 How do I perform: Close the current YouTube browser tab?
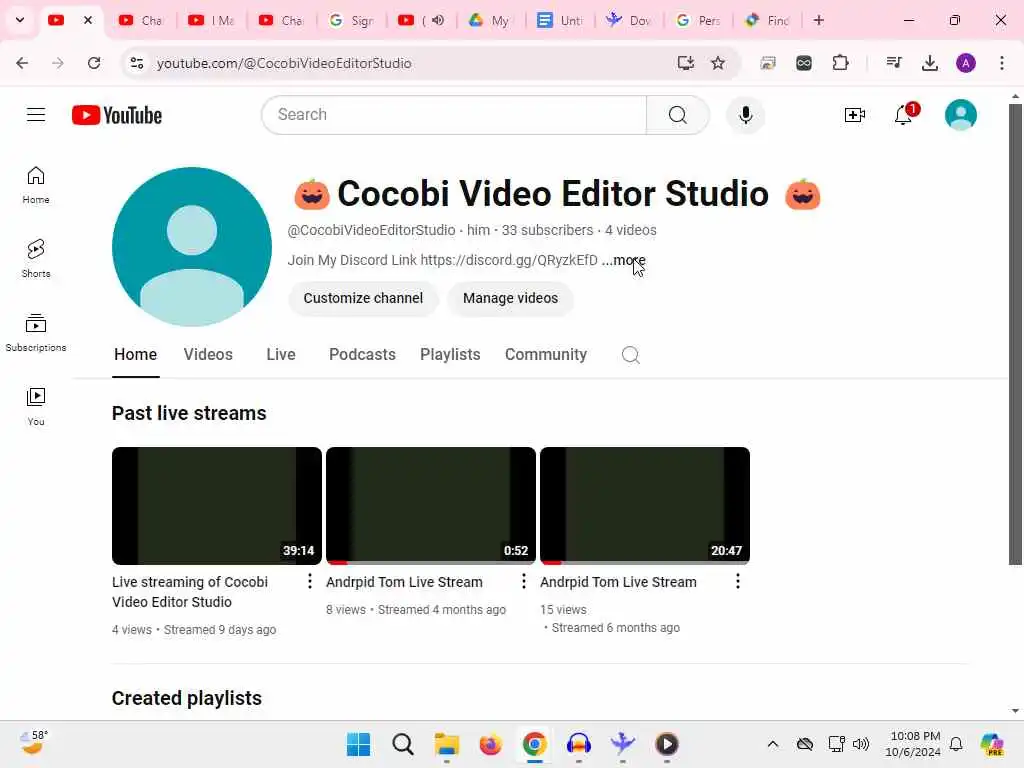[88, 20]
